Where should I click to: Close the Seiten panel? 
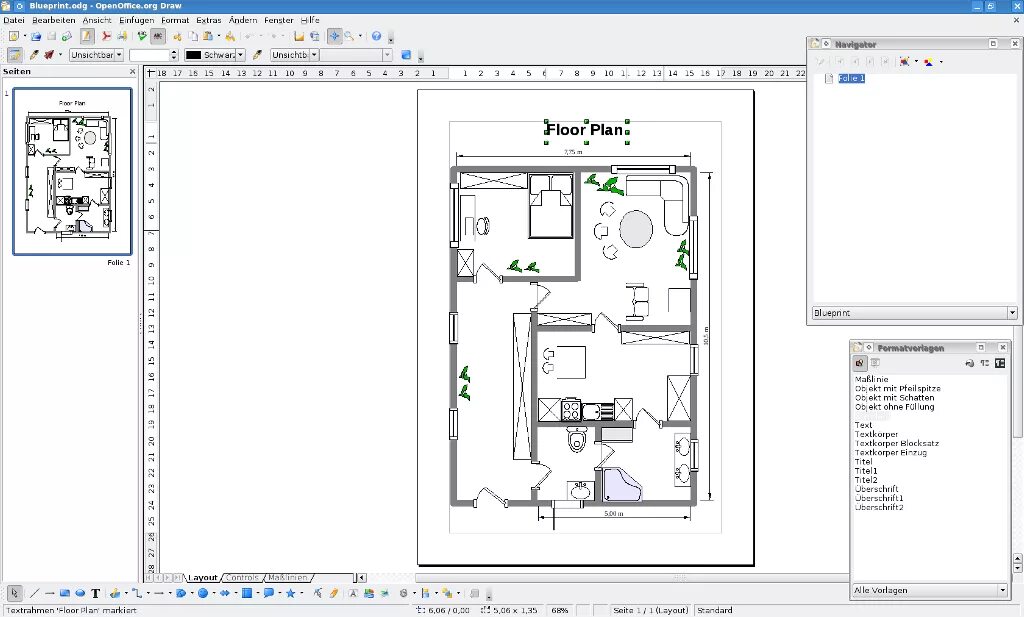tap(133, 71)
